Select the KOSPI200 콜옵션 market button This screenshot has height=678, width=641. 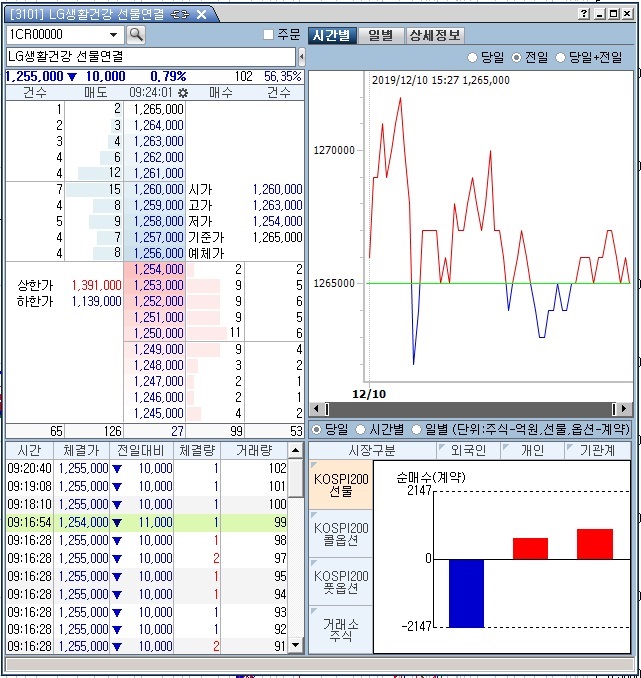click(341, 535)
